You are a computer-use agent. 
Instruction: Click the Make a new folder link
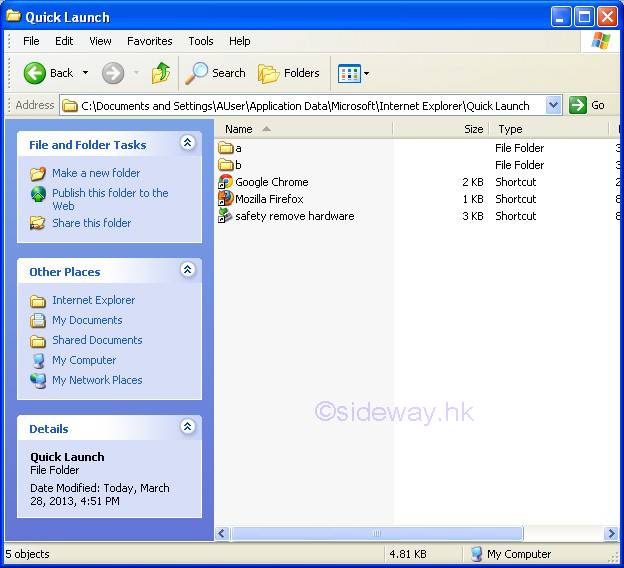click(x=96, y=173)
